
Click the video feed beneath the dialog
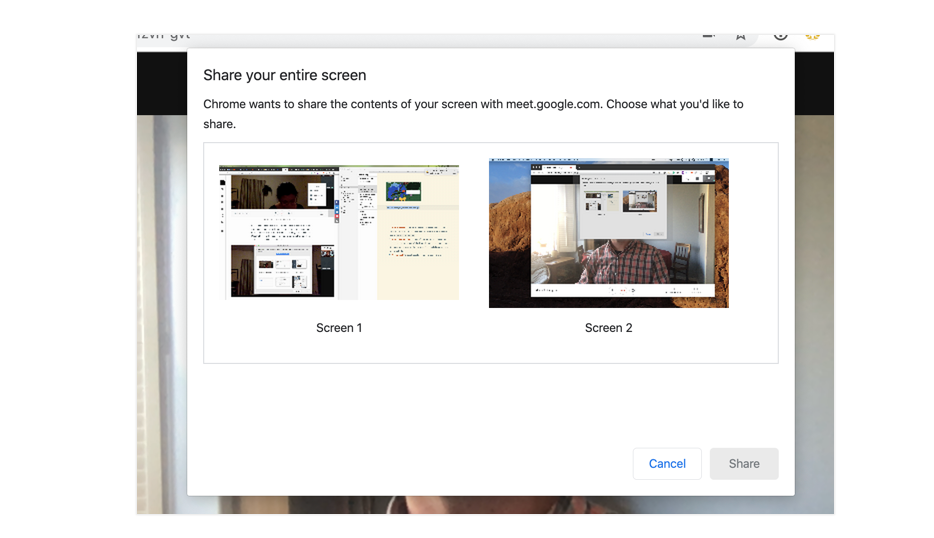coord(490,505)
